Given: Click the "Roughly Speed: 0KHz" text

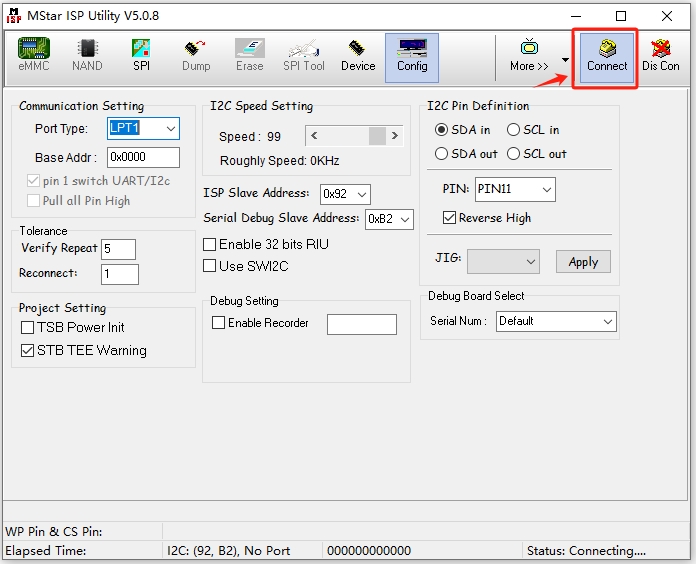Looking at the screenshot, I should (x=280, y=161).
